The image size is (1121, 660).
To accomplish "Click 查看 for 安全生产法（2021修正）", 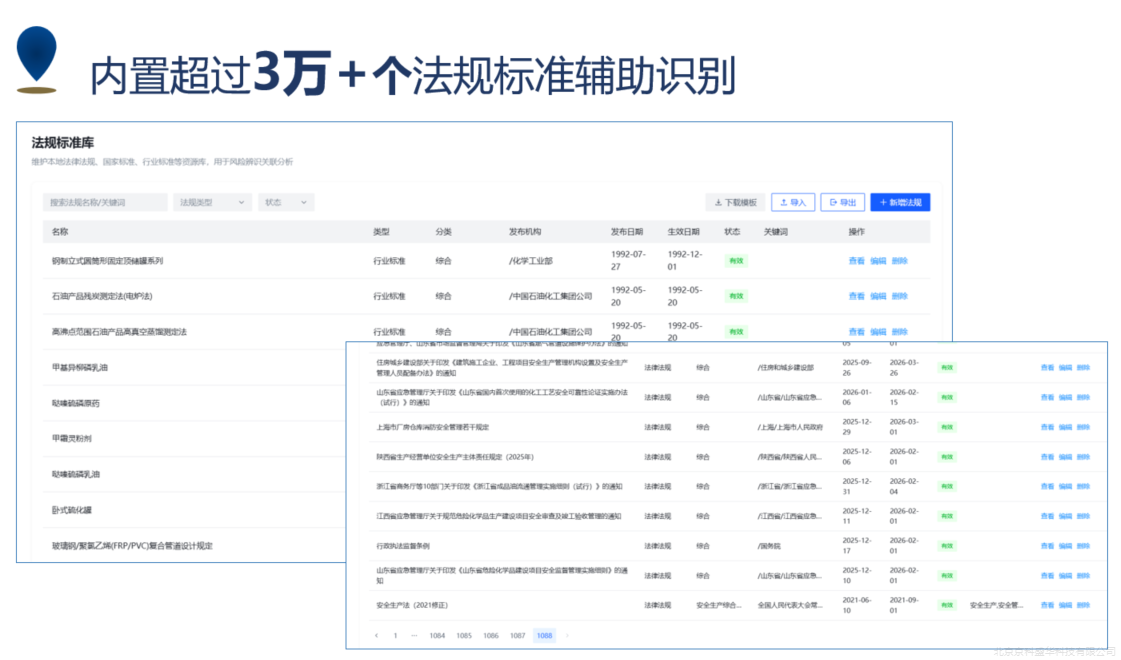I will pyautogui.click(x=1047, y=605).
